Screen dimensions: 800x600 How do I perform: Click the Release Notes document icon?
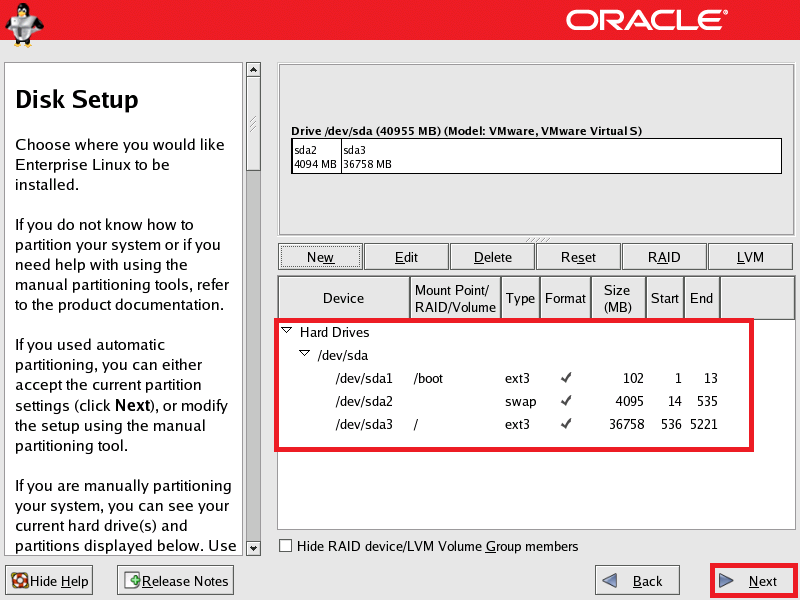point(134,581)
